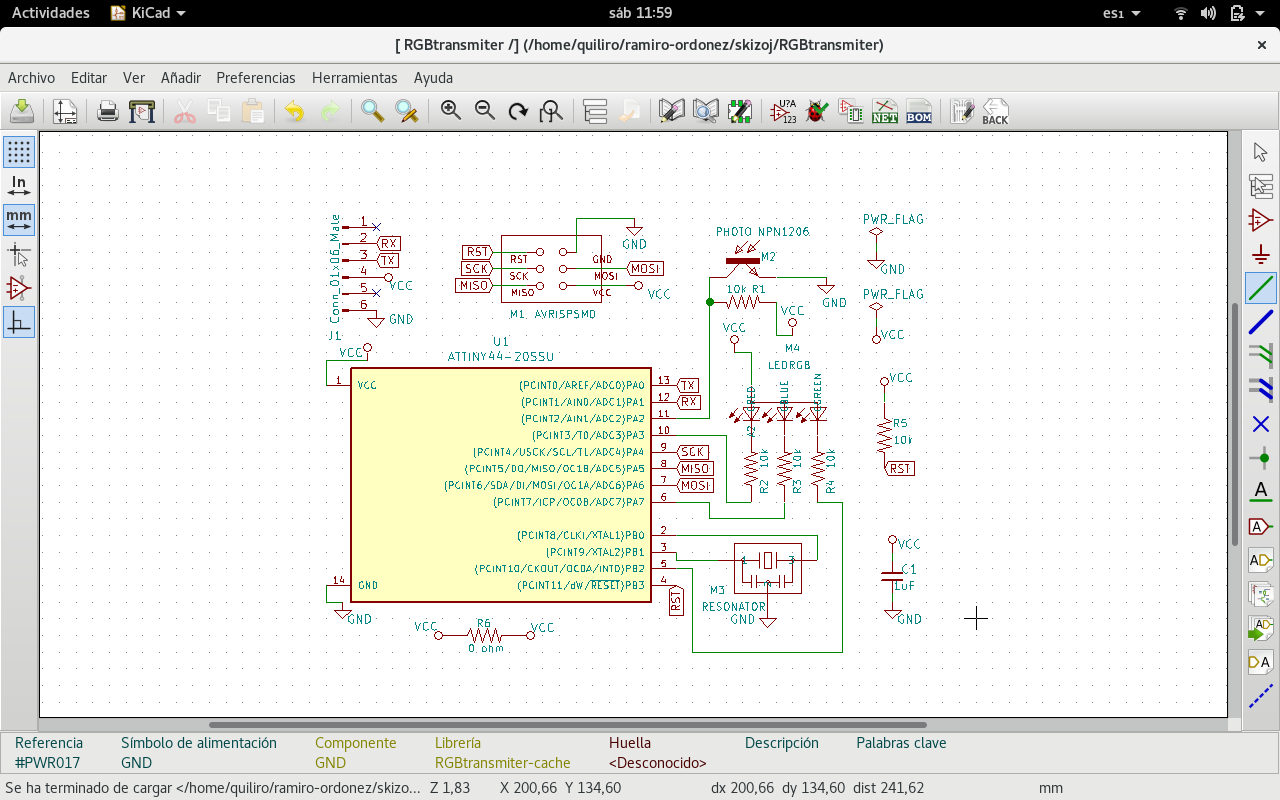Click the clock showing sáb 11:59
The image size is (1280, 800).
tap(640, 13)
